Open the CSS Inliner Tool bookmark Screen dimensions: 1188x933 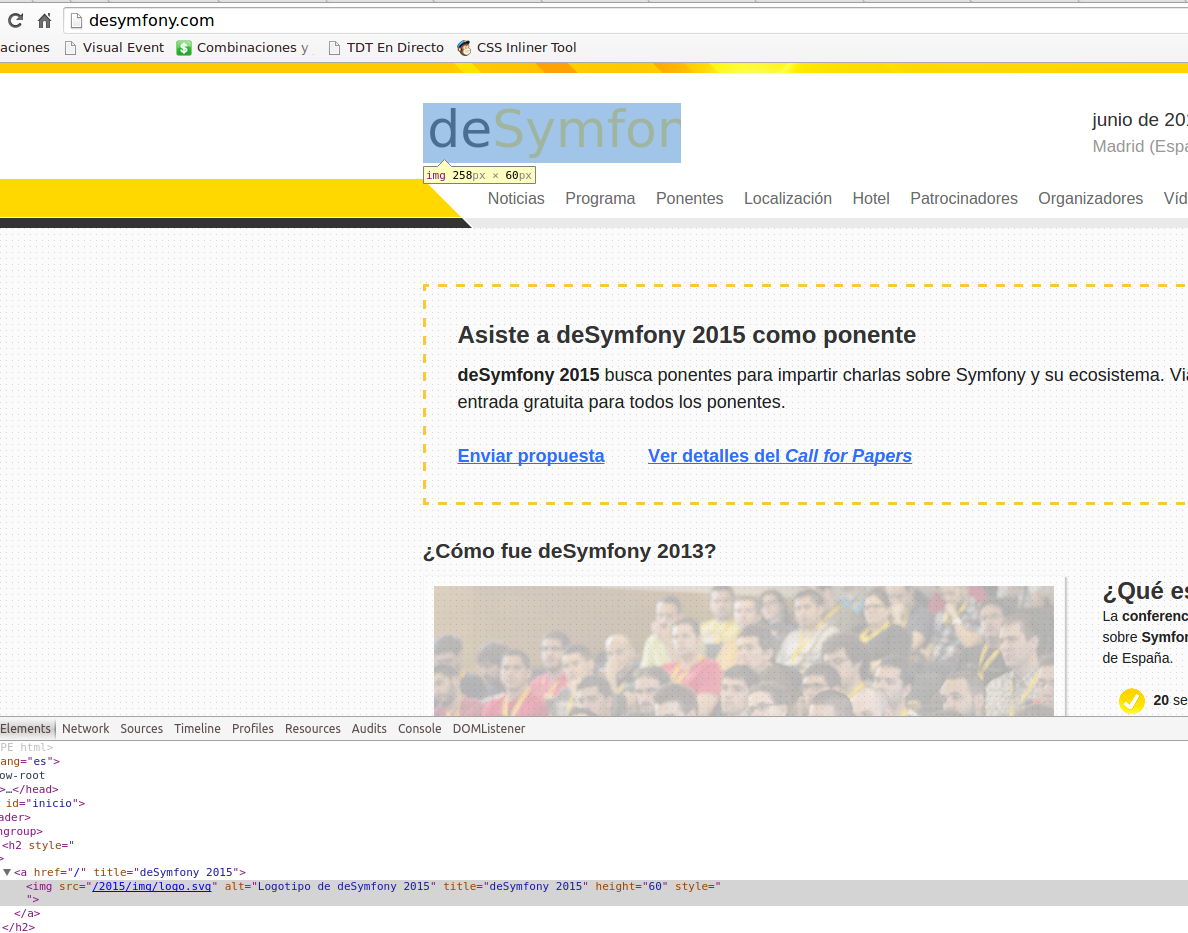point(517,48)
